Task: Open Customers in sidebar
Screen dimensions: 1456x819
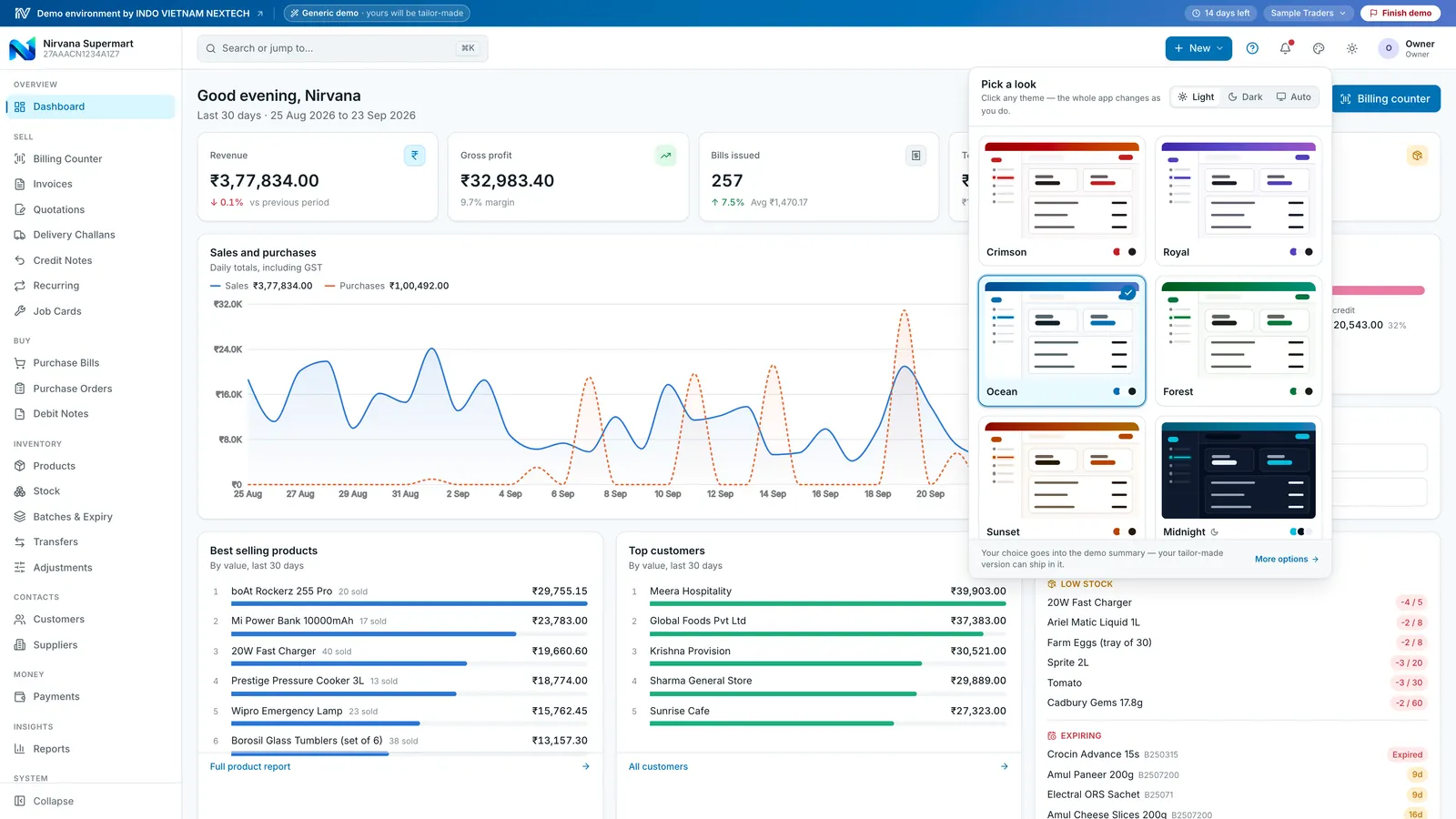Action: (x=90, y=619)
